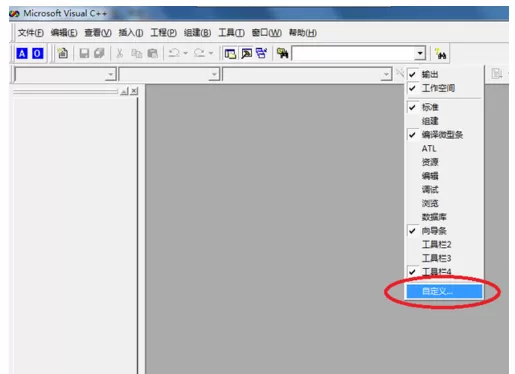Enable the 组建 toolbar option
The height and width of the screenshot is (374, 515).
pos(444,121)
